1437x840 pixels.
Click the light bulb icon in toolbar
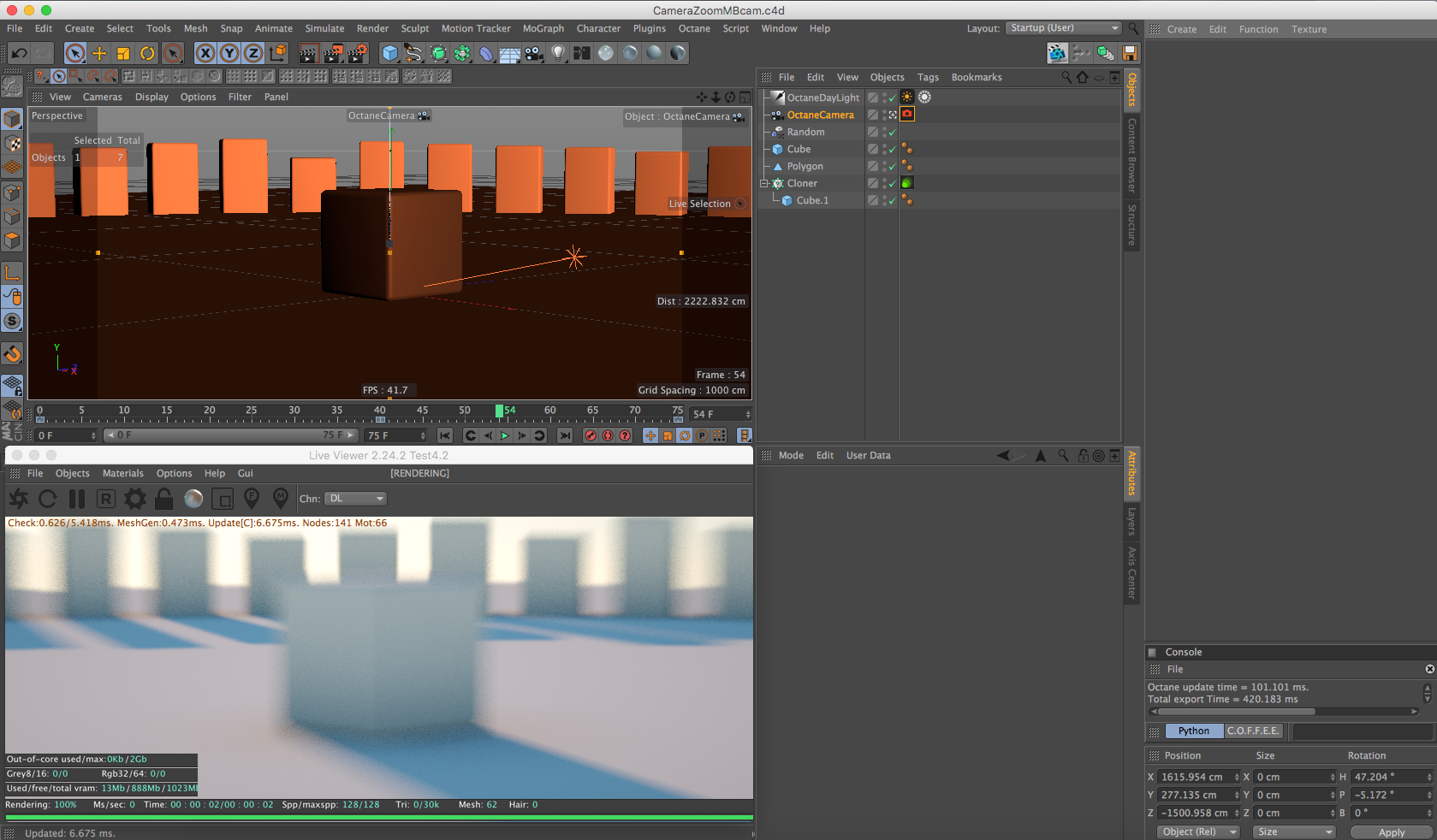click(x=558, y=53)
